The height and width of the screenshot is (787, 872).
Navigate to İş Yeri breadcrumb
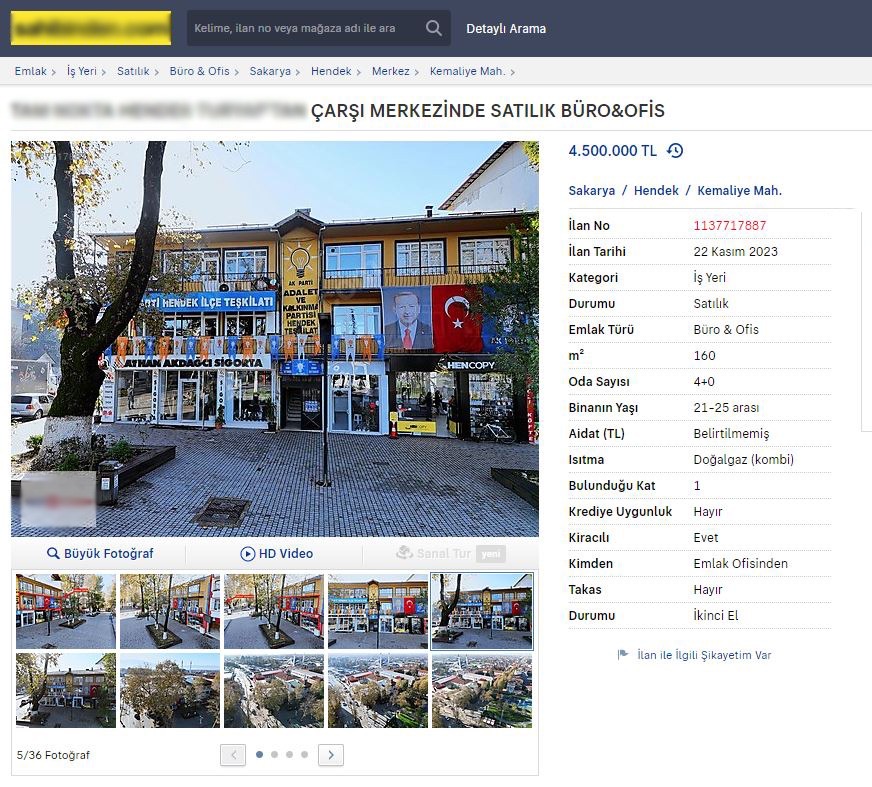pos(81,71)
